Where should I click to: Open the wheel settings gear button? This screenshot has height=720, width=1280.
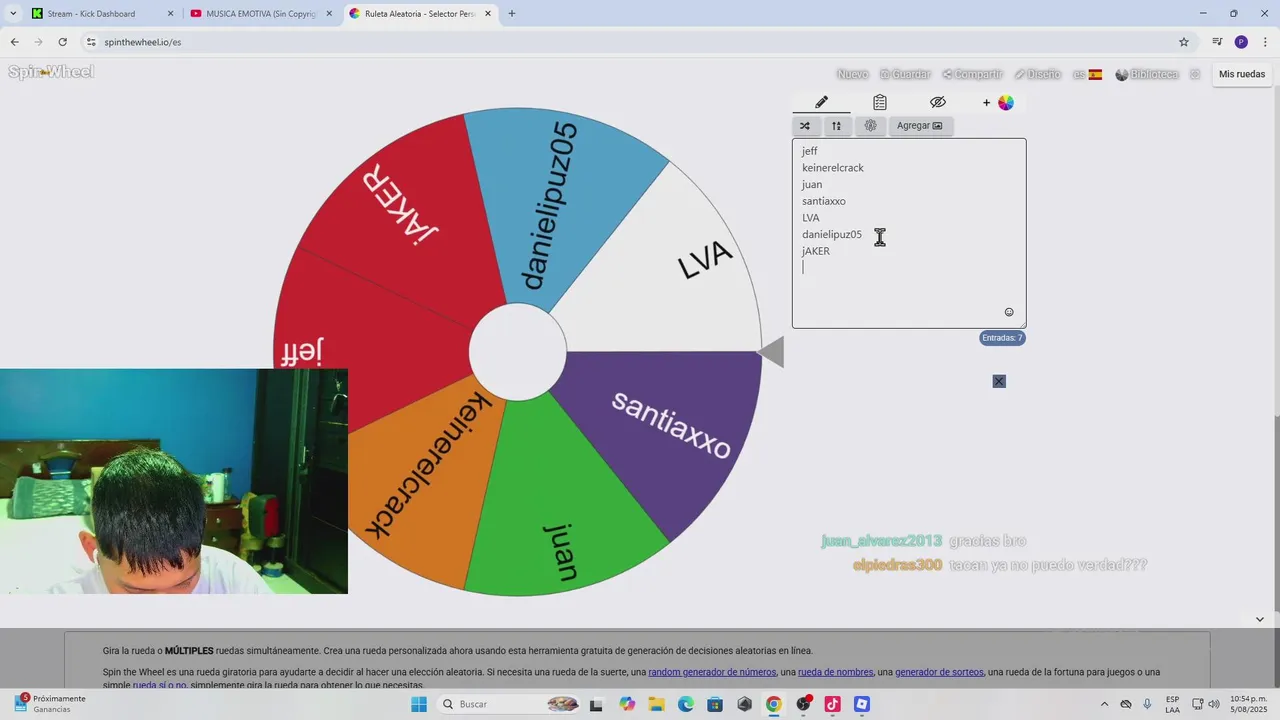click(870, 126)
